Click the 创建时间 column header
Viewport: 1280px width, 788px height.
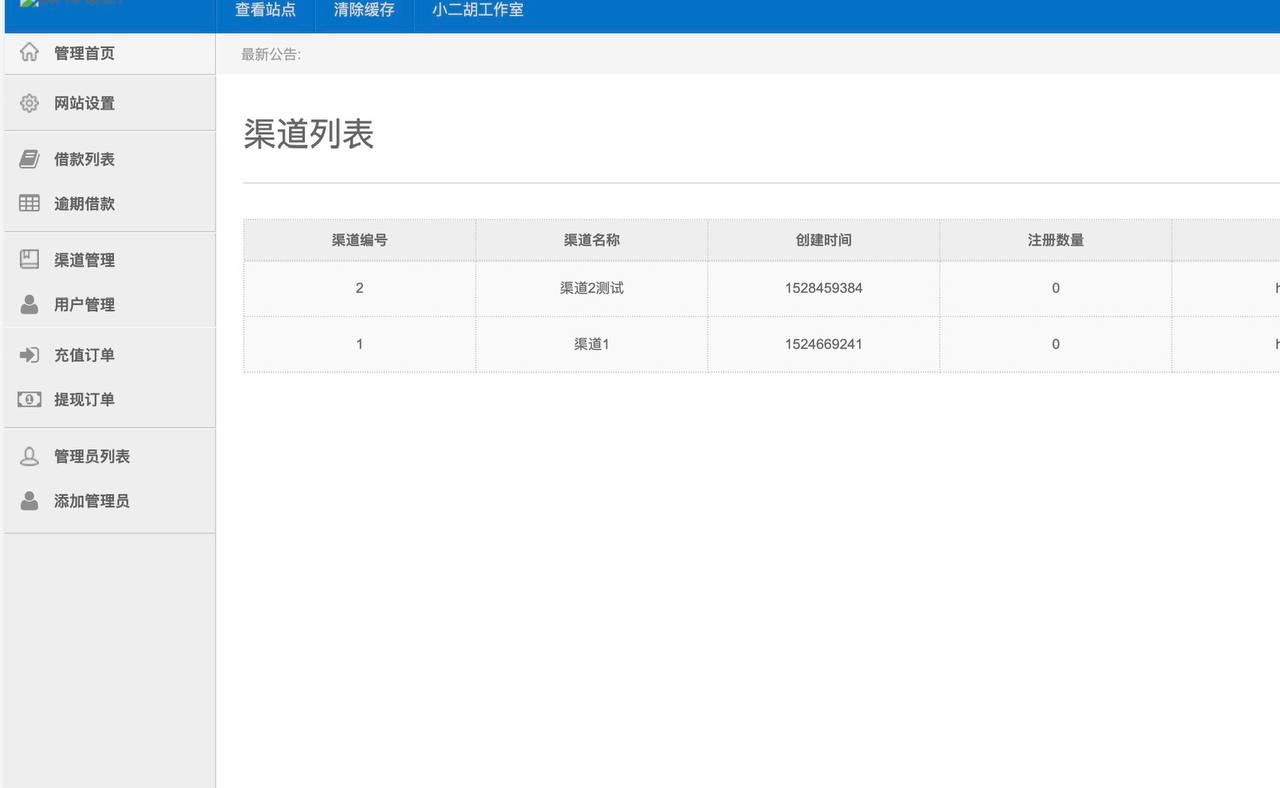[x=823, y=240]
